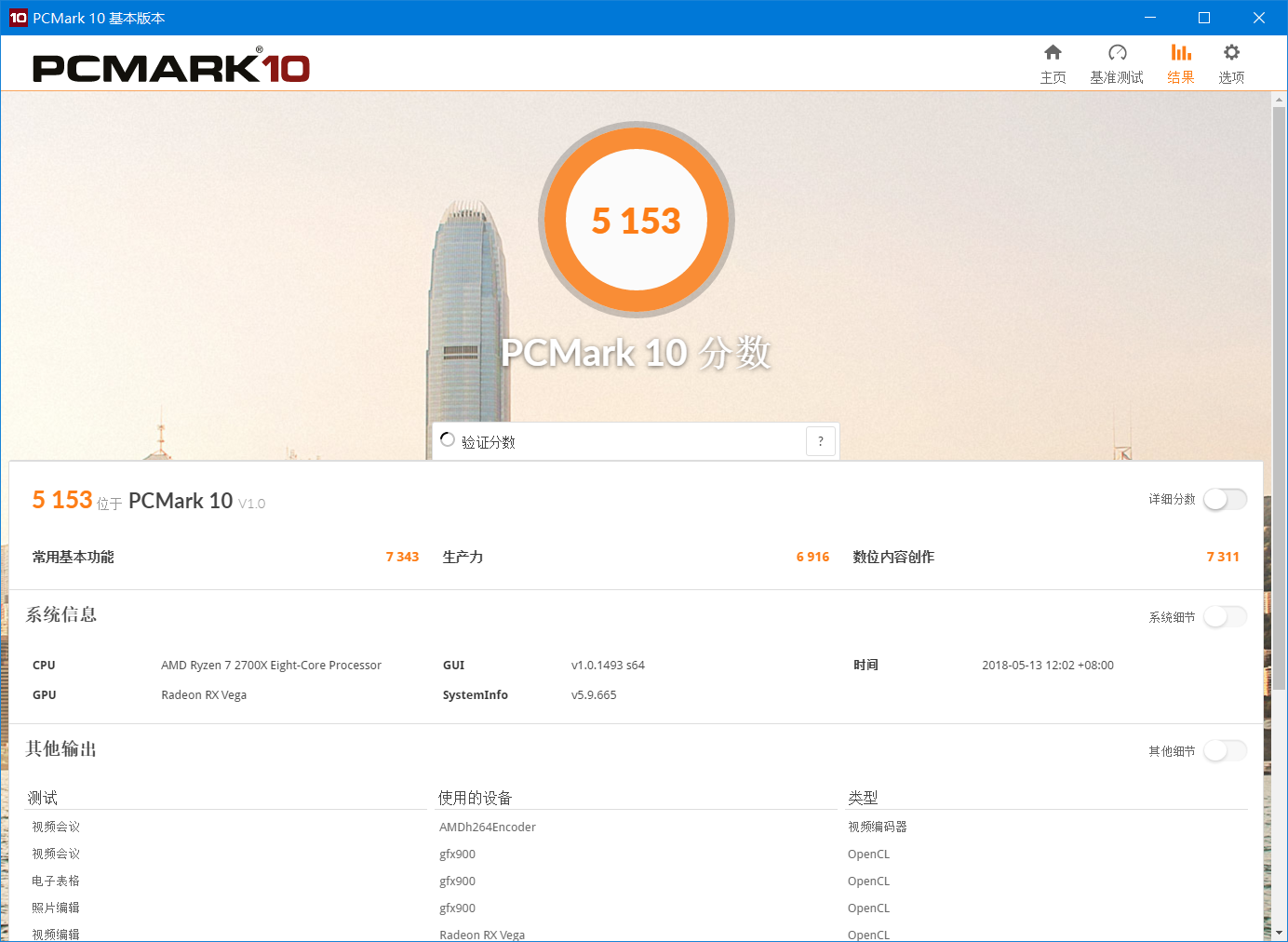
Task: Click the AMDh264Encoder device entry
Action: click(488, 828)
